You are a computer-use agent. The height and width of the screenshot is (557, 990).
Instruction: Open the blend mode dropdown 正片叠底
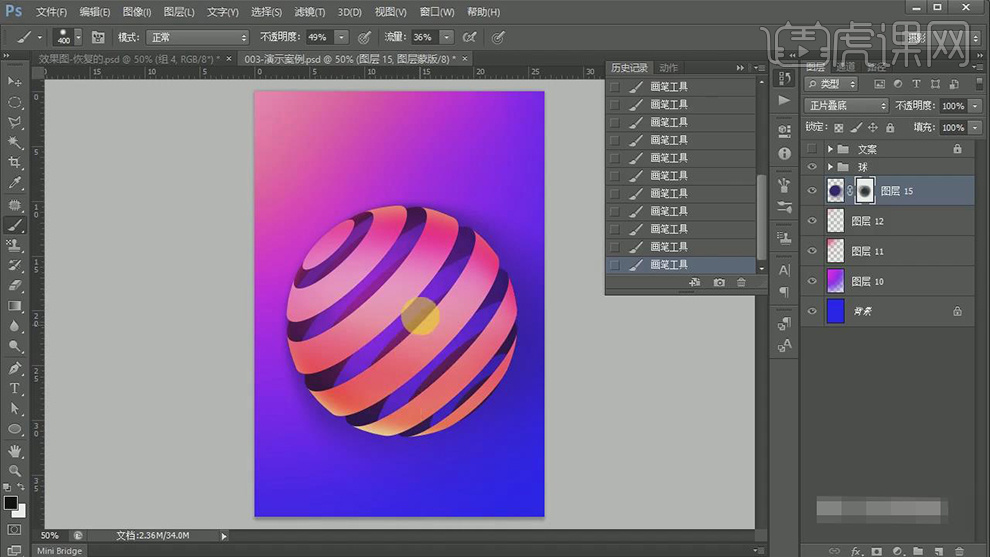pyautogui.click(x=847, y=106)
